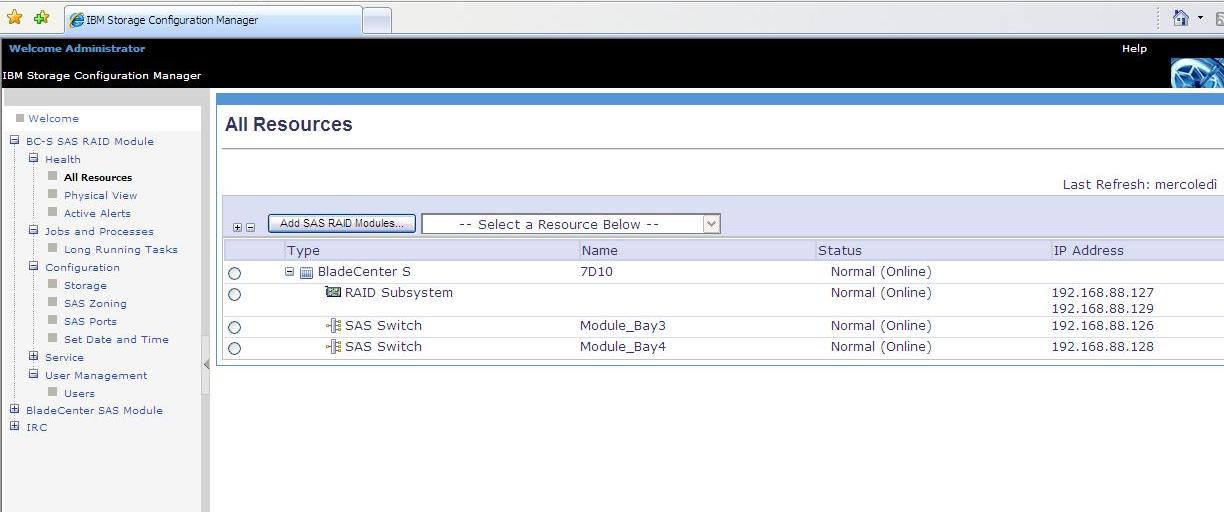
Task: Click the browser home icon
Action: tap(1181, 18)
